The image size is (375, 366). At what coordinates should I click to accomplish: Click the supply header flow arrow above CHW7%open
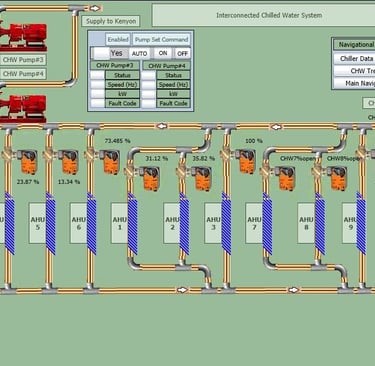[276, 127]
